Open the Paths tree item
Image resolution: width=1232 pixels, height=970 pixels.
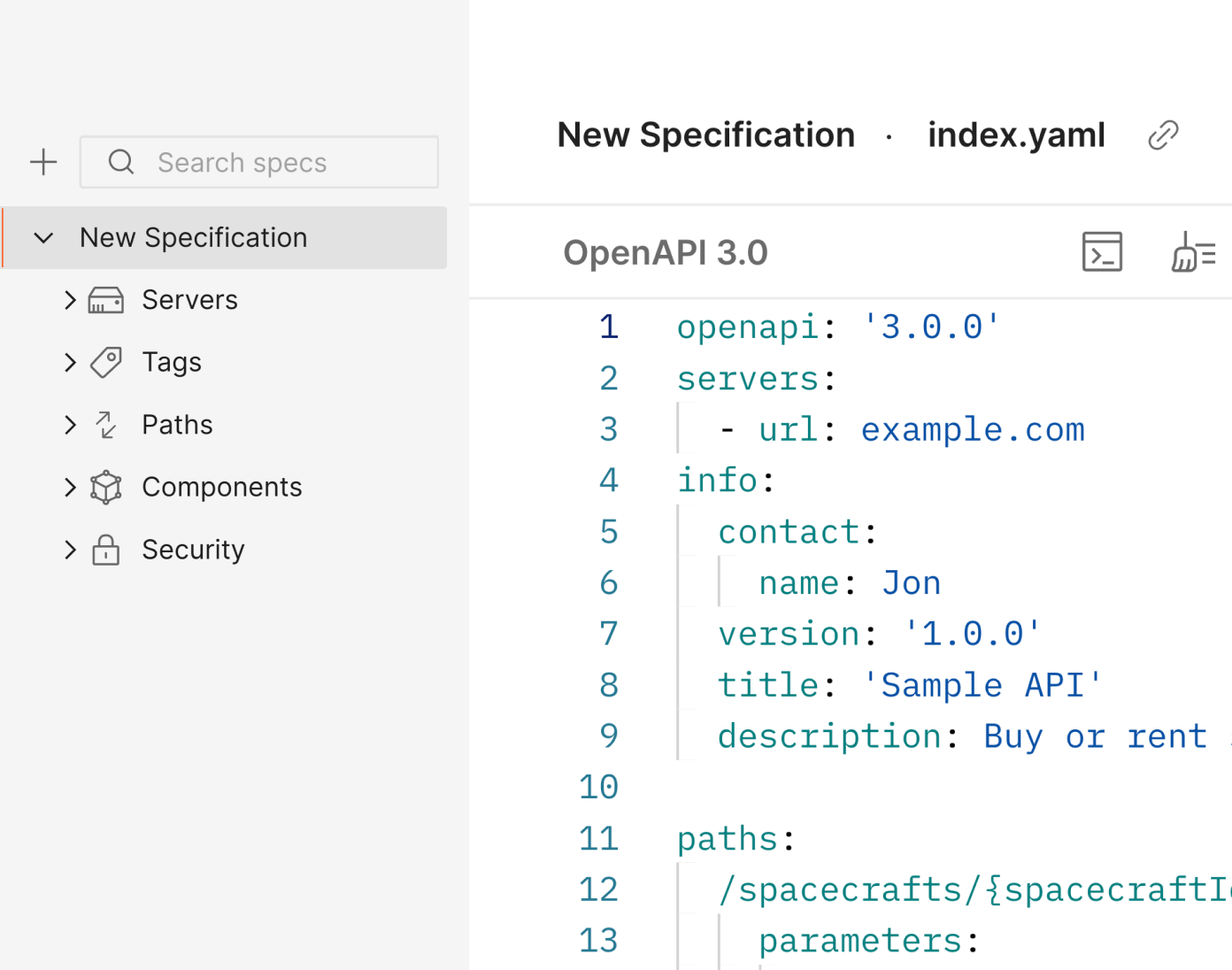[x=177, y=425]
